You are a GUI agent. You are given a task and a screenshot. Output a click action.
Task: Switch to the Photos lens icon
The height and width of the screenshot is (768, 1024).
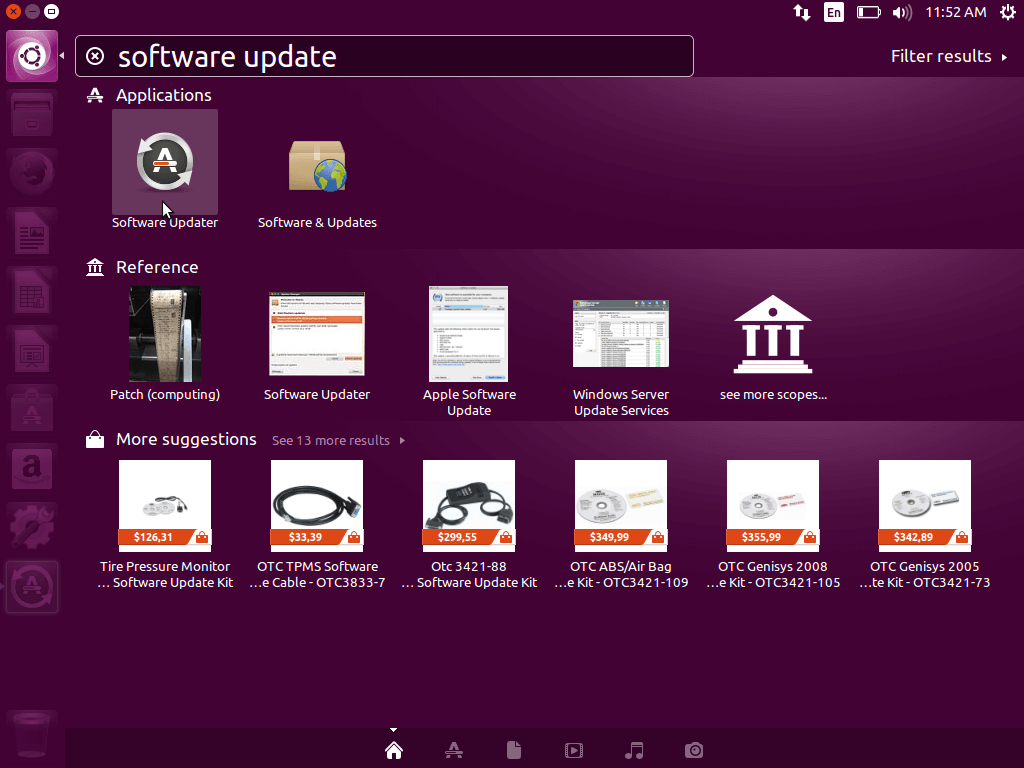coord(694,750)
